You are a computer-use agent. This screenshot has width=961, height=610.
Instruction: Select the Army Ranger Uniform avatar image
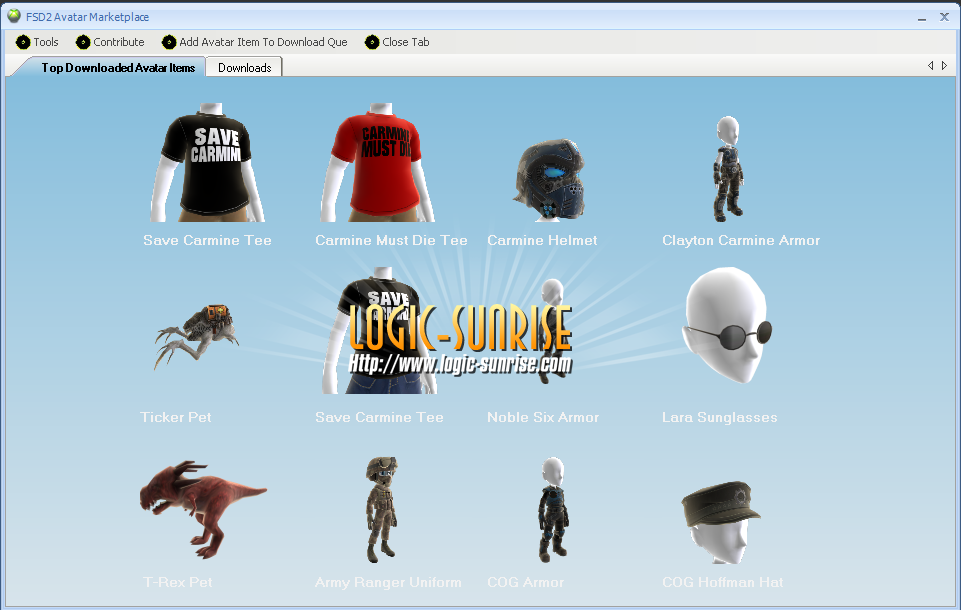[x=381, y=509]
